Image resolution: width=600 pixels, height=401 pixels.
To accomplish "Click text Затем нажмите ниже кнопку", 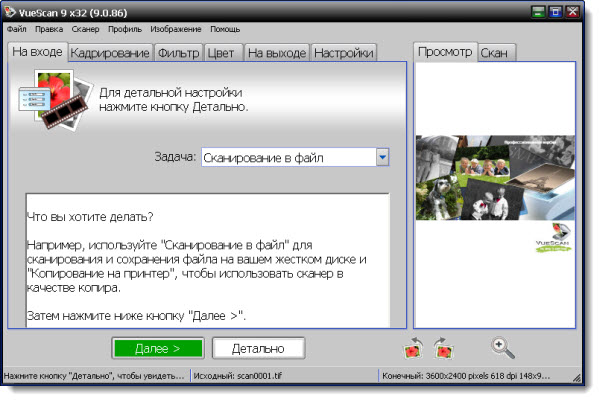I will [106, 316].
